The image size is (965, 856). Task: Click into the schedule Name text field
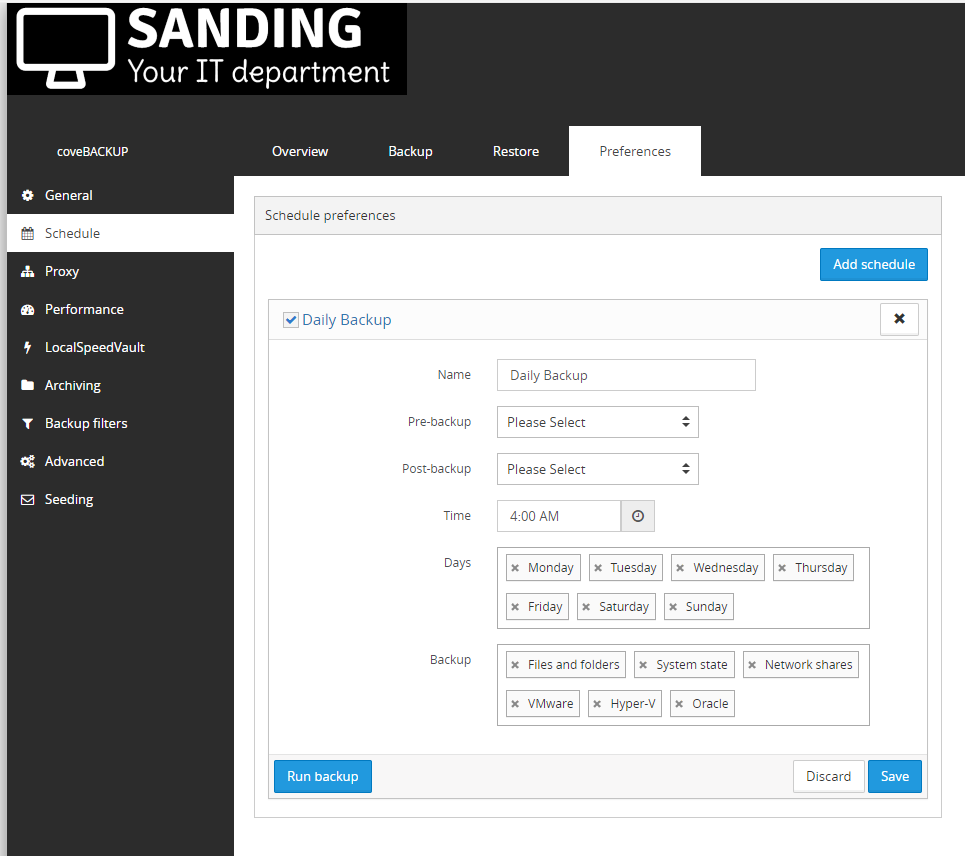click(625, 375)
